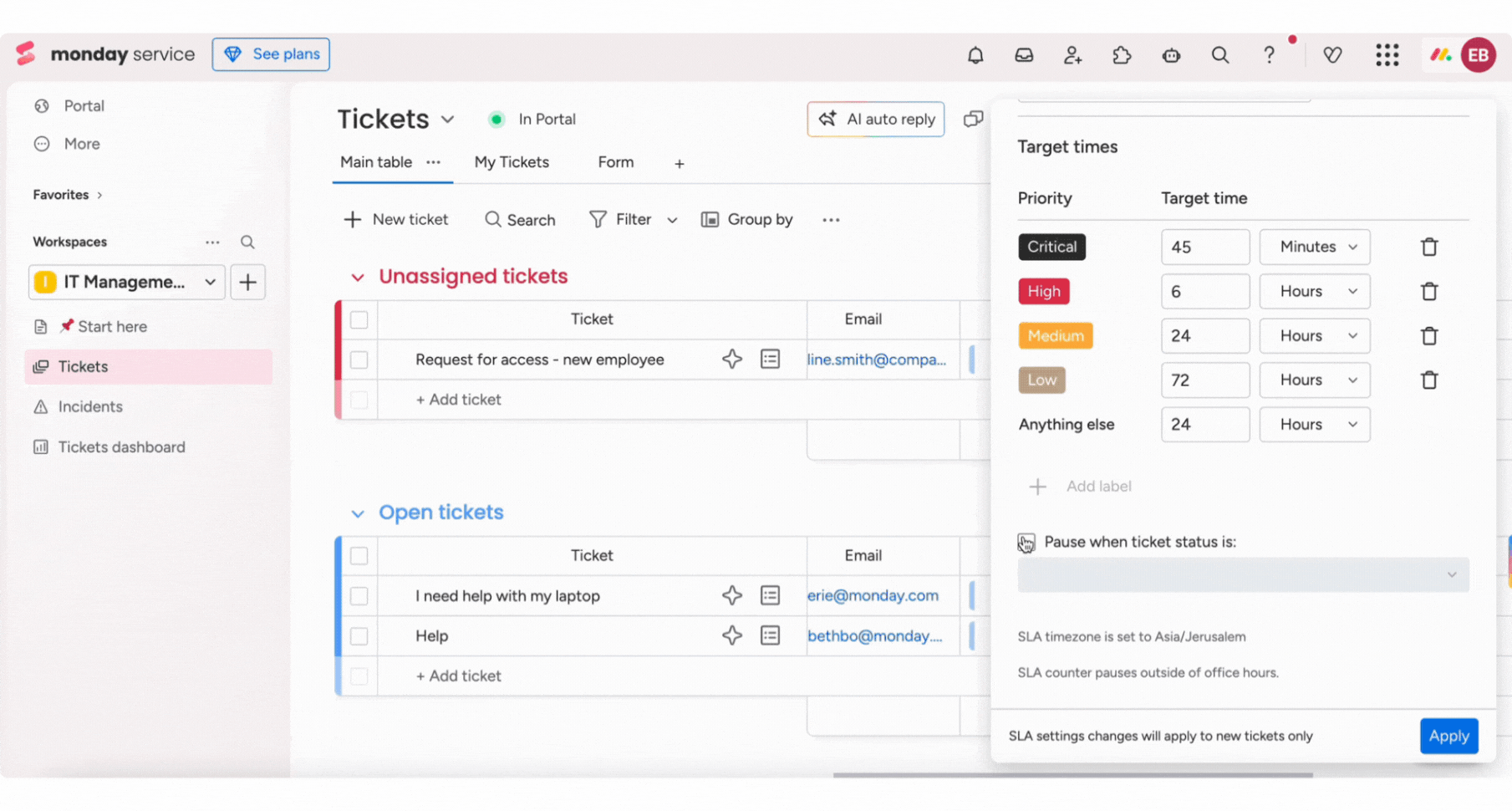Viewport: 1512px width, 811px height.
Task: Add a new view tab
Action: [680, 164]
